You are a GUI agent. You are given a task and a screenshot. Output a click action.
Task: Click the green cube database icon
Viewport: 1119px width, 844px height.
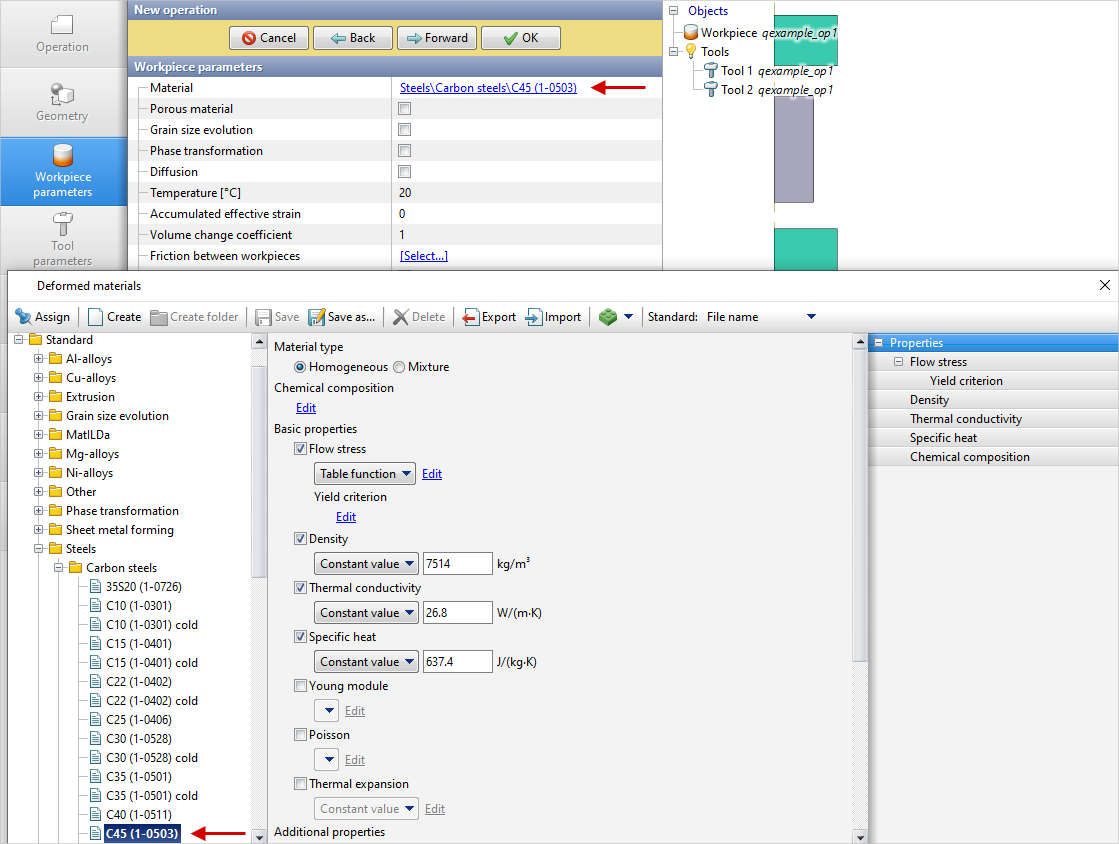click(608, 317)
